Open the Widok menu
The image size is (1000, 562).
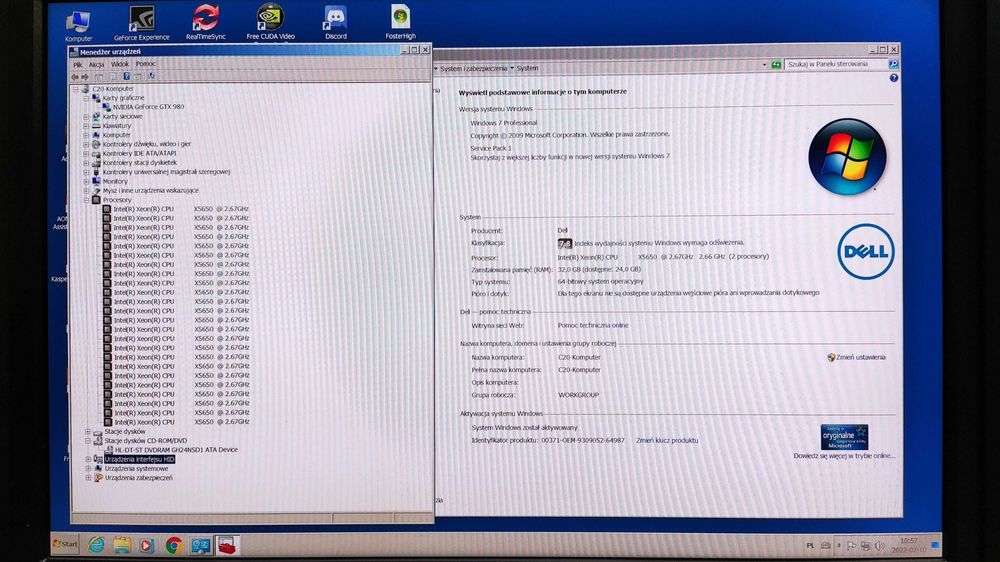[120, 64]
